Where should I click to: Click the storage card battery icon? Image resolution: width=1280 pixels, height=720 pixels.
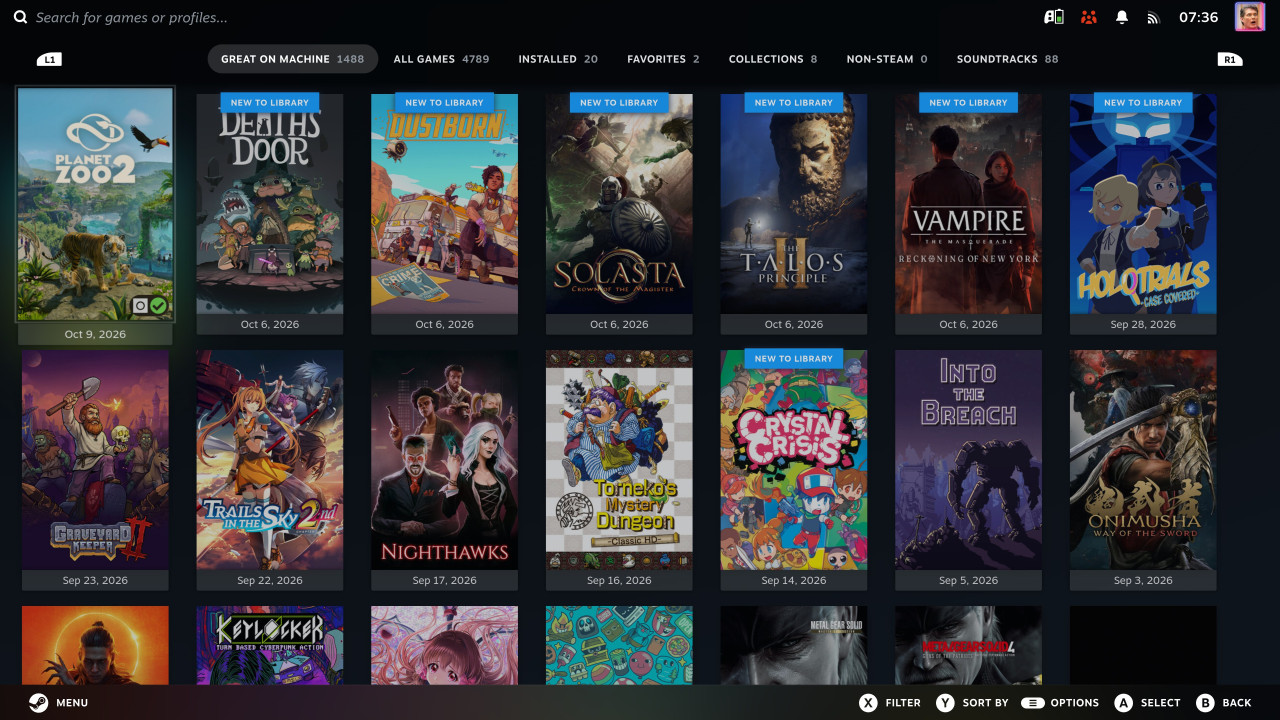[1053, 18]
